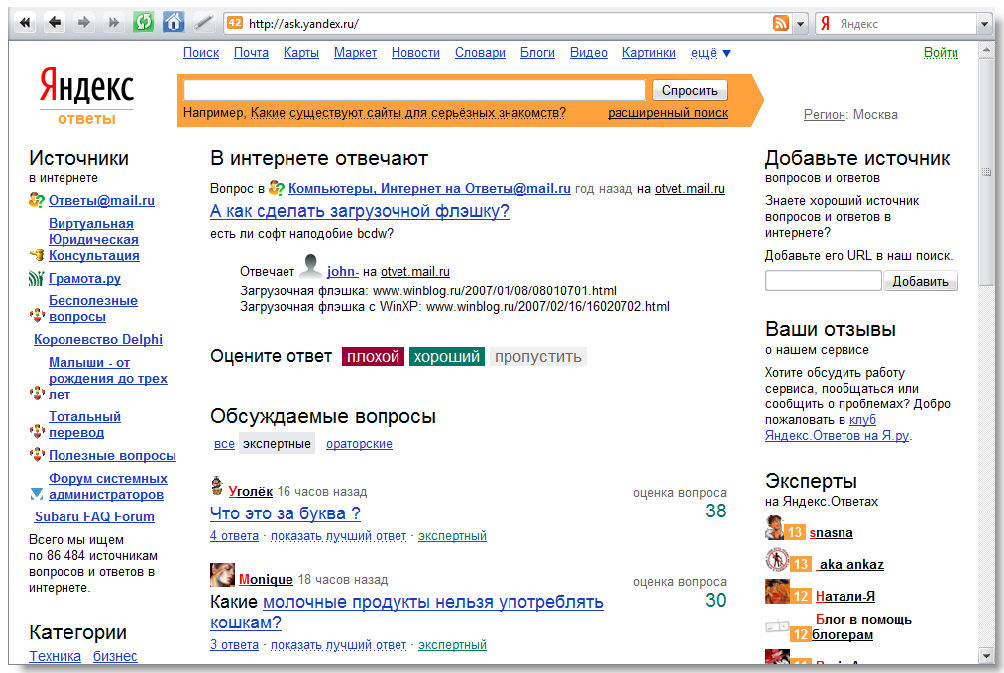Open john-'s user avatar
1004x673 pixels.
311,268
